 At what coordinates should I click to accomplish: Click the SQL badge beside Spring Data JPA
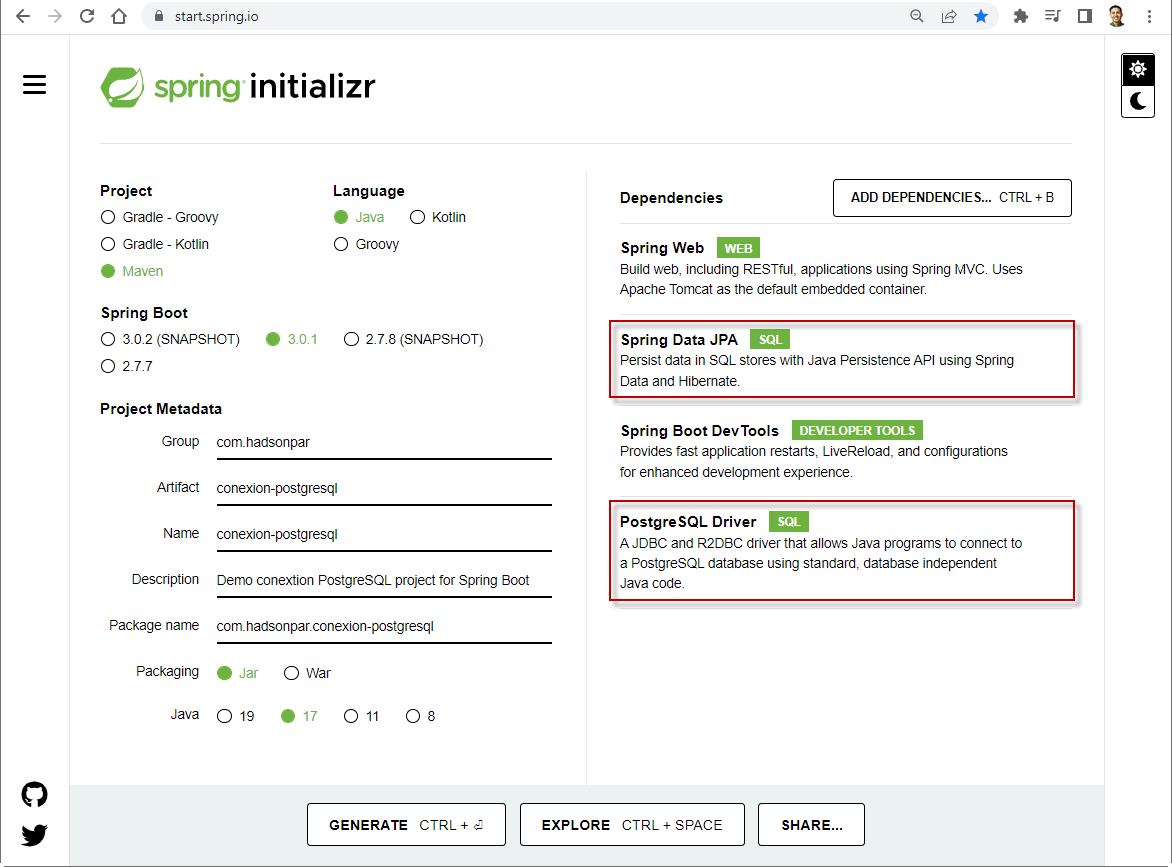[770, 339]
